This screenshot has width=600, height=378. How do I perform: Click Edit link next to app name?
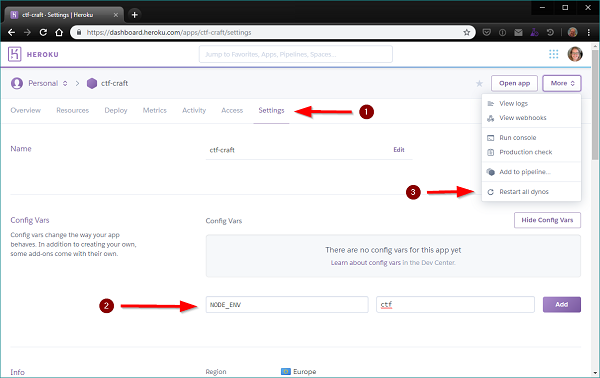click(x=399, y=150)
